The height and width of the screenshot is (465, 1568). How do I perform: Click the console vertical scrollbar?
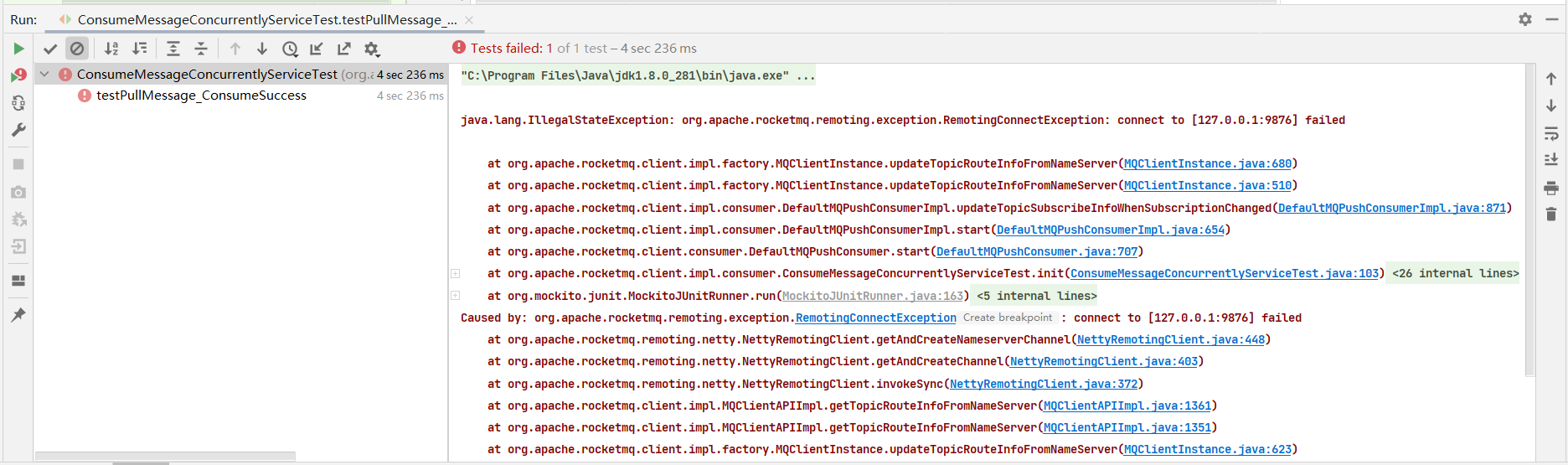point(1529,220)
